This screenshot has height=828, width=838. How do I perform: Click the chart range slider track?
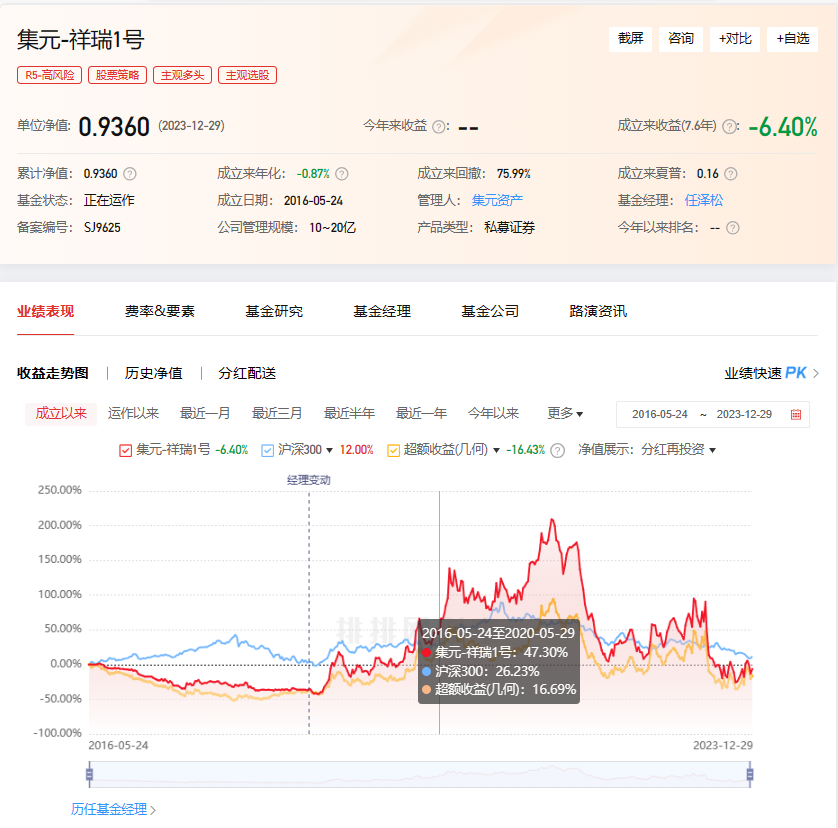tap(420, 774)
